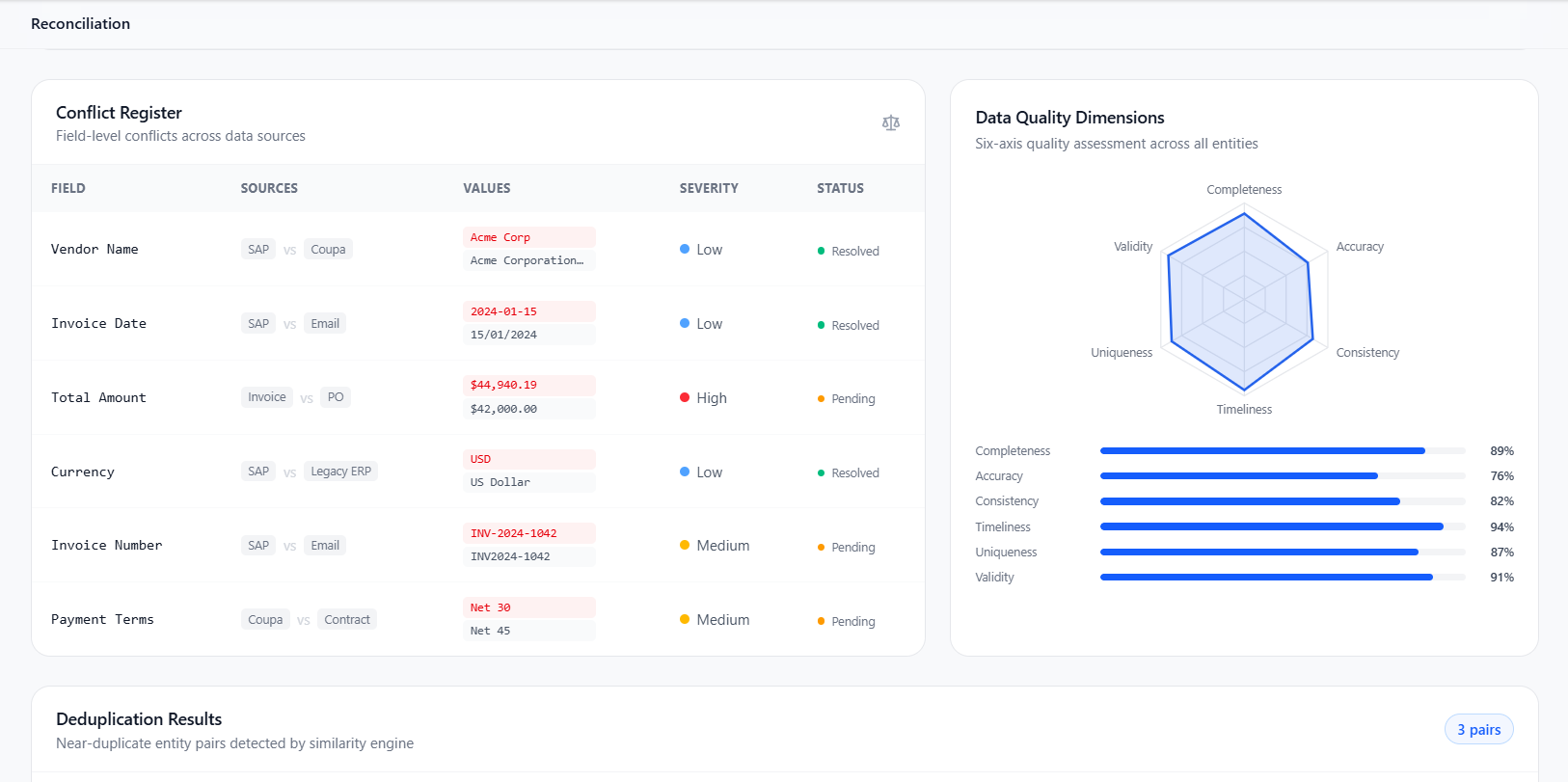Click the Data Quality Dimensions heading

[1069, 117]
